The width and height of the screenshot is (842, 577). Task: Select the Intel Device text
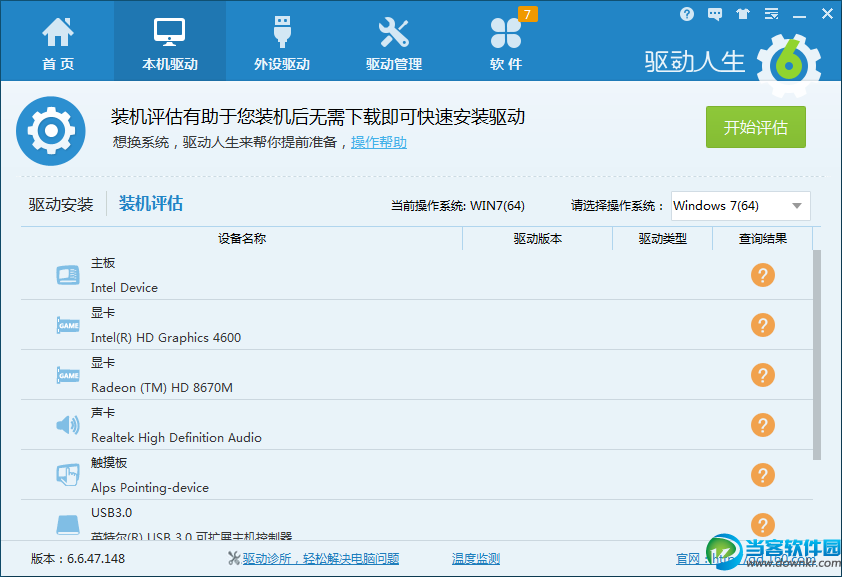coord(124,288)
